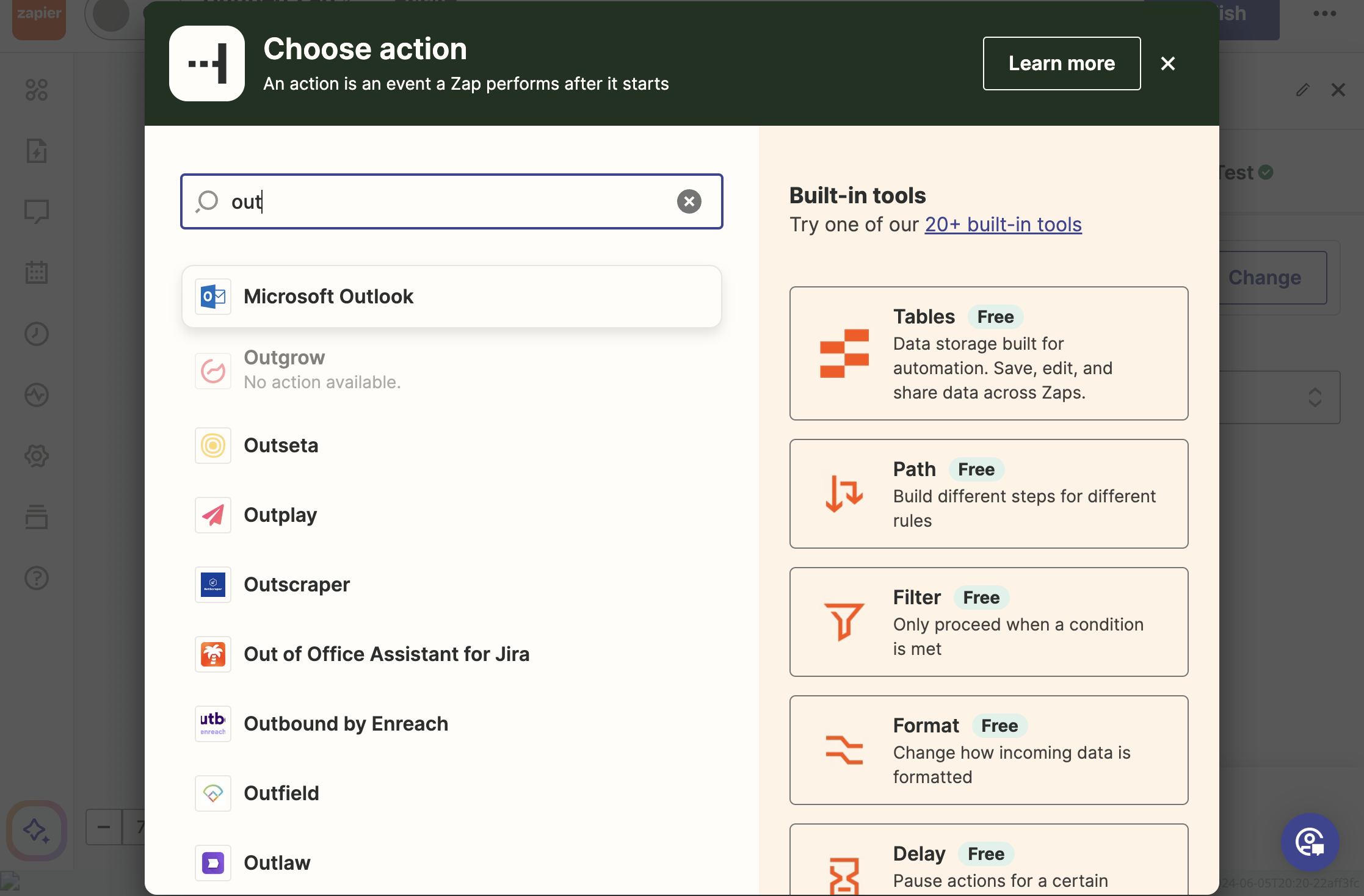This screenshot has width=1364, height=896.
Task: Pick the Outlaw app
Action: pyautogui.click(x=451, y=863)
